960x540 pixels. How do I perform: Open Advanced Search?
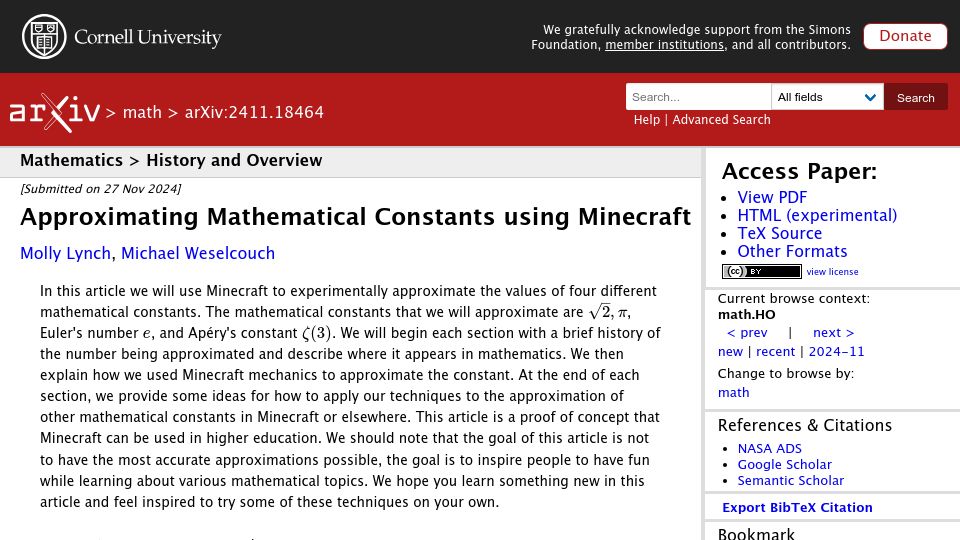[x=721, y=119]
